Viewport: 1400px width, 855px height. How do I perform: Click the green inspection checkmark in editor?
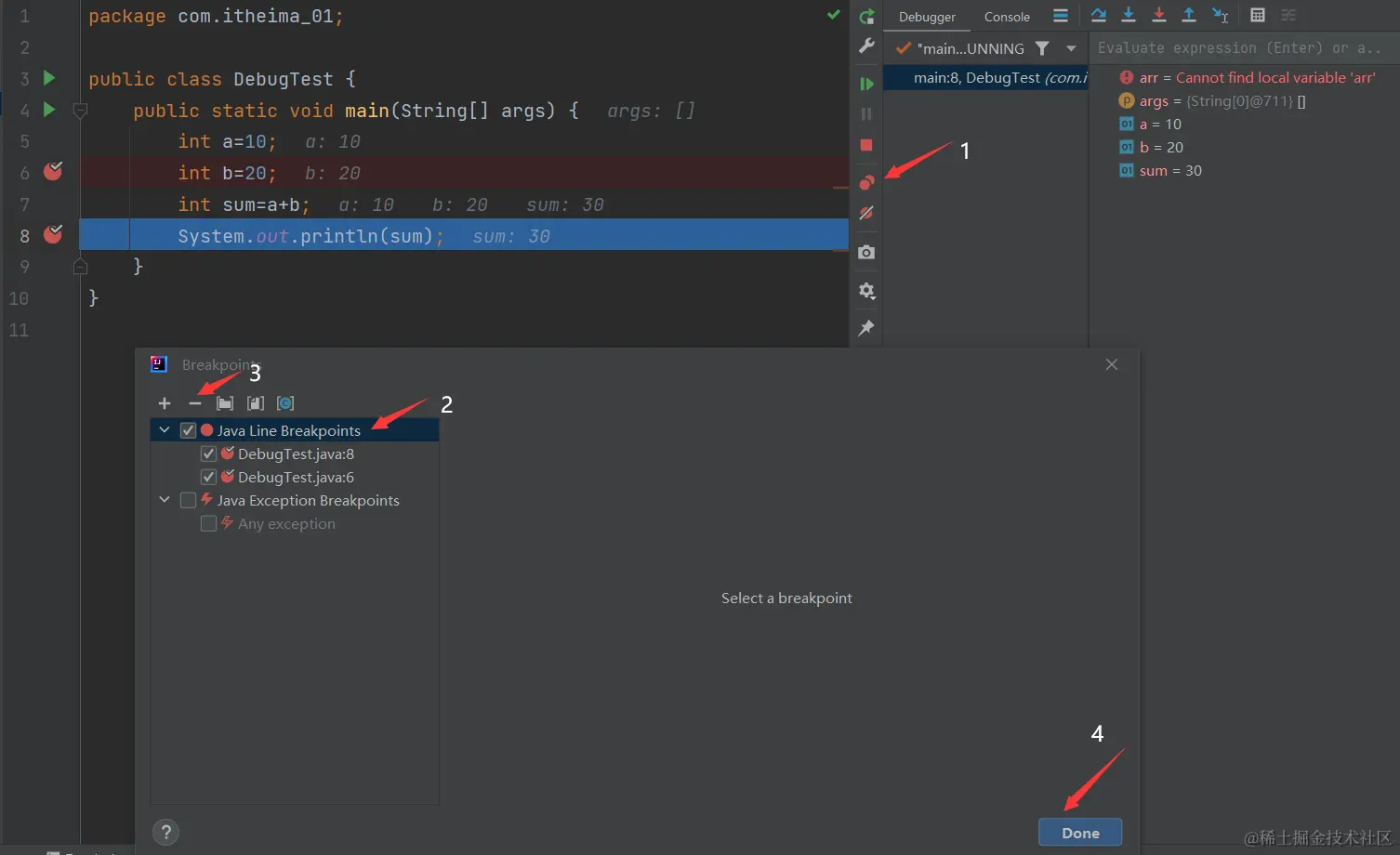(834, 14)
